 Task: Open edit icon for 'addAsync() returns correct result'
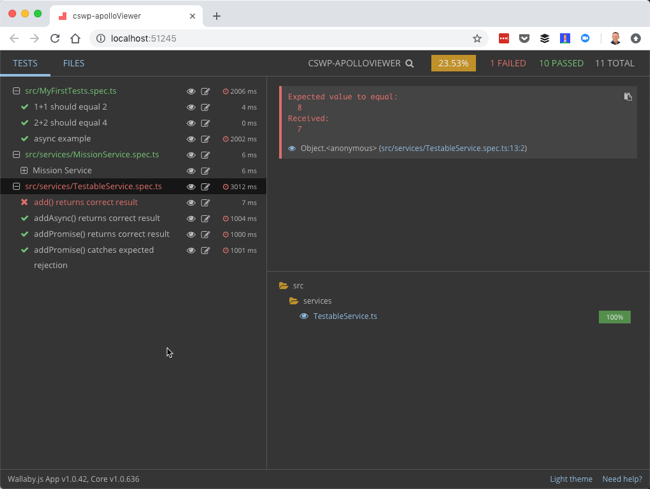tap(205, 218)
